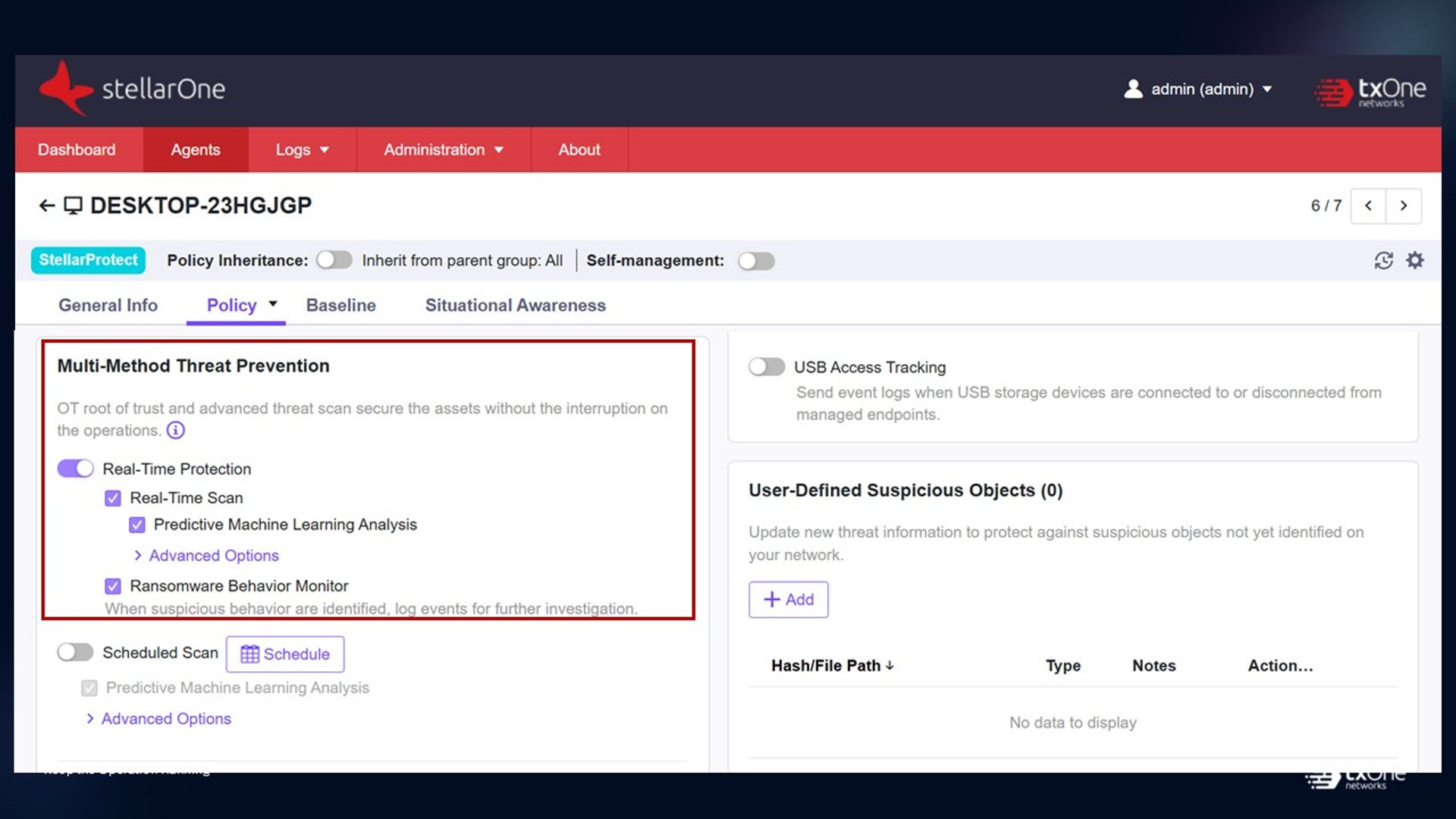
Task: Open the Logs dropdown menu
Action: (302, 149)
